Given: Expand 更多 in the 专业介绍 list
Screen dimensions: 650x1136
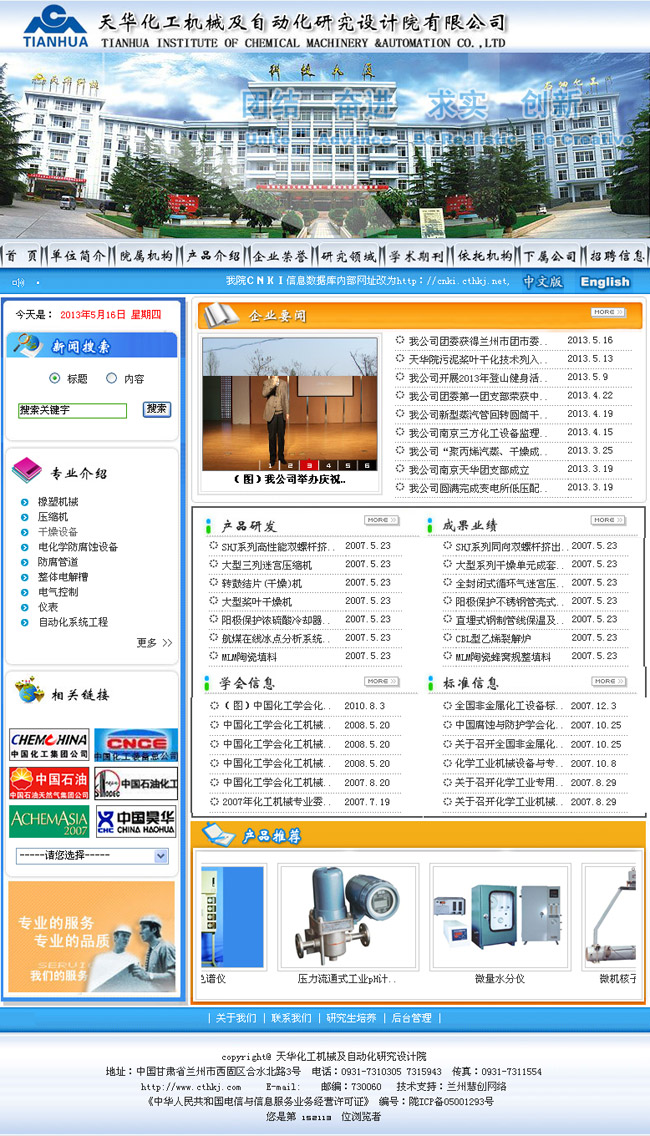Looking at the screenshot, I should 154,643.
